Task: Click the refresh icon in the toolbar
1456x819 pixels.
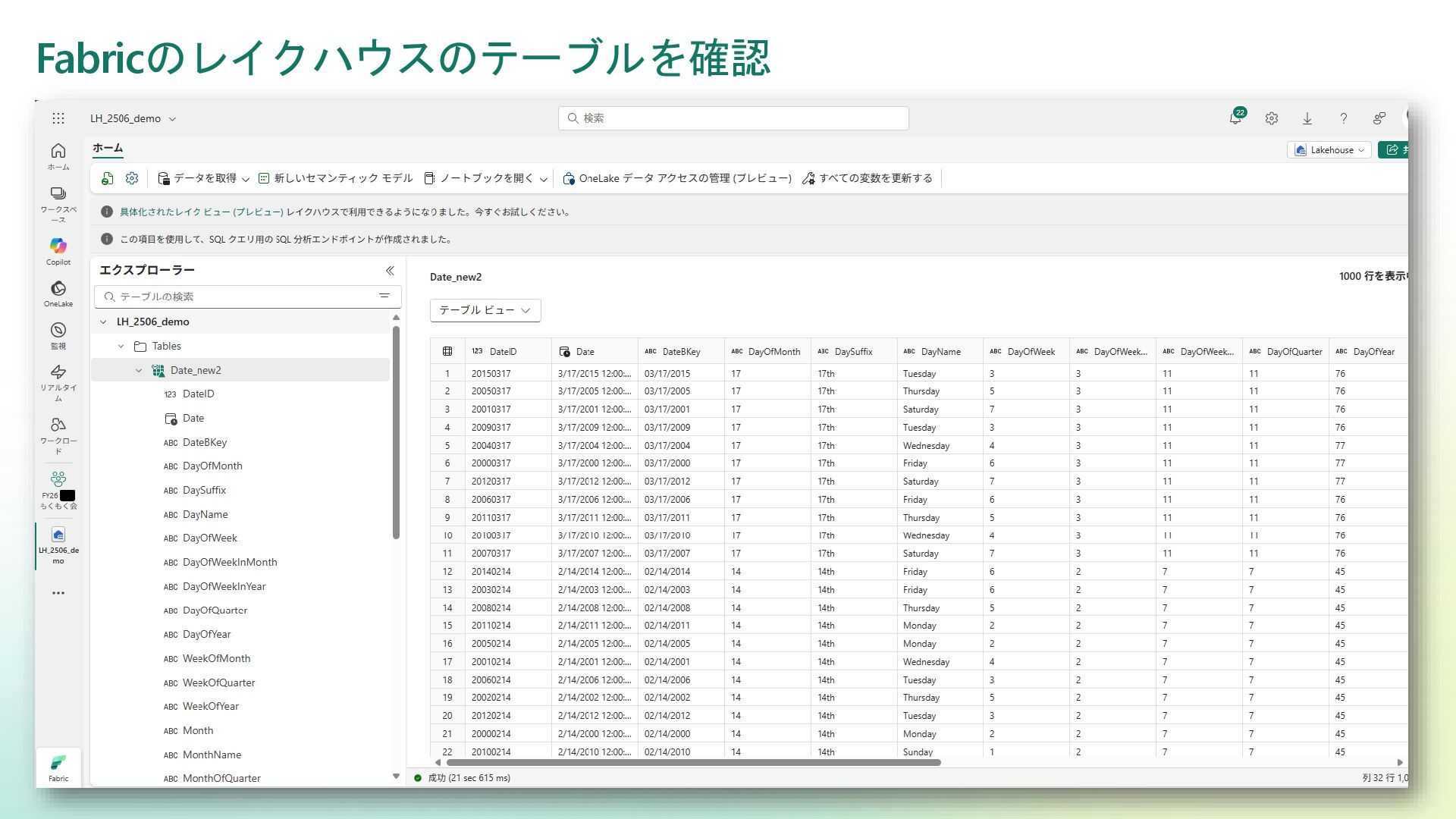Action: point(108,178)
